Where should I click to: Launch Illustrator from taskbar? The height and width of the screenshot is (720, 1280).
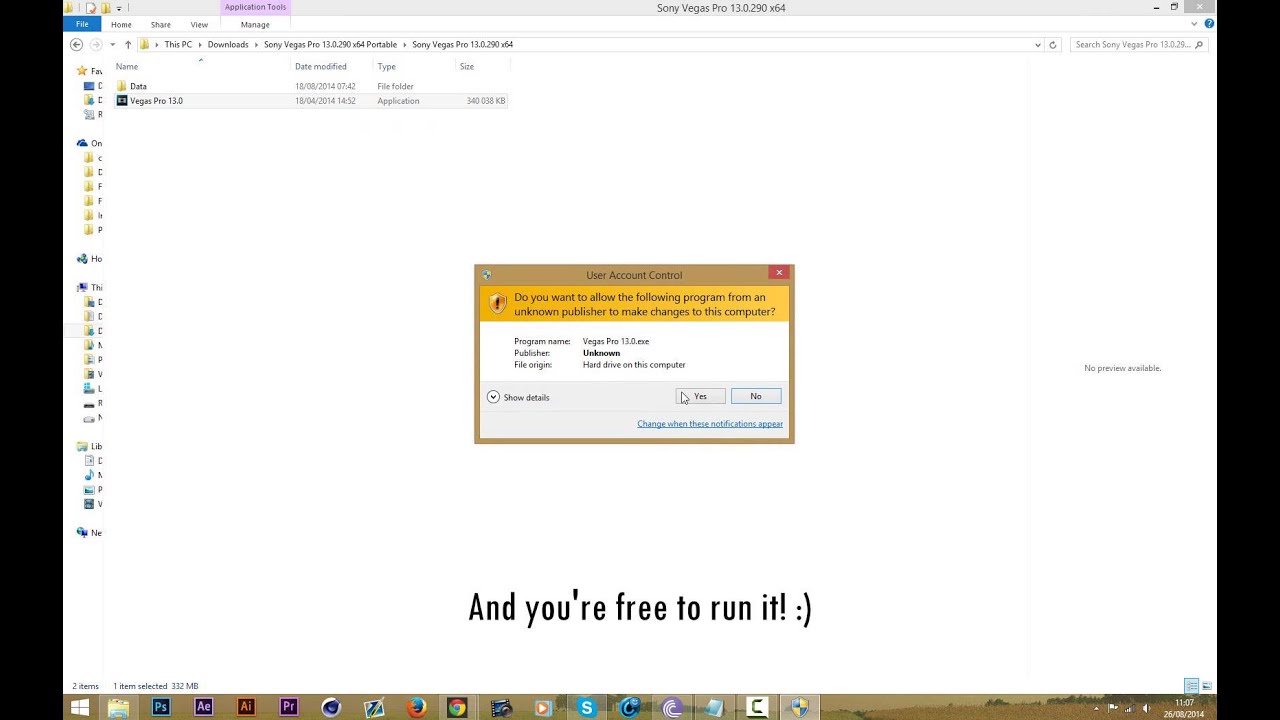pos(246,708)
